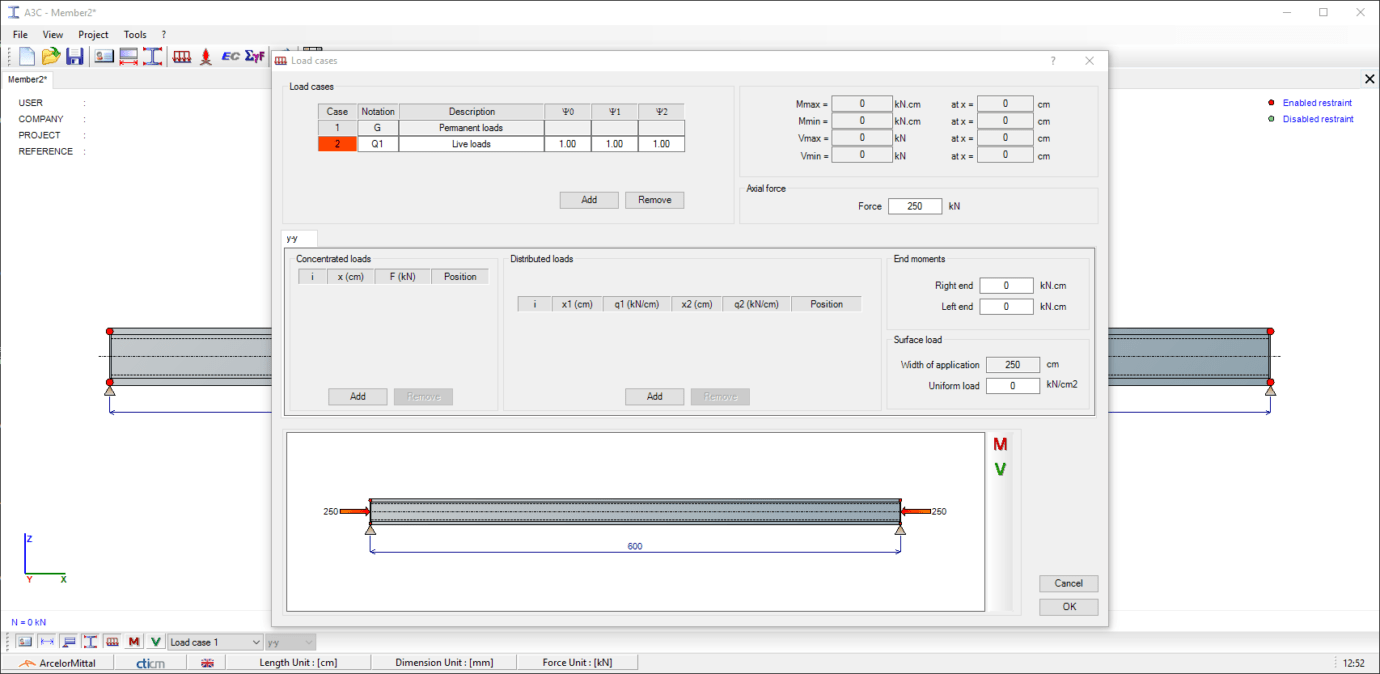Viewport: 1380px width, 674px height.
Task: Select case 1 row number cell
Action: click(x=338, y=128)
